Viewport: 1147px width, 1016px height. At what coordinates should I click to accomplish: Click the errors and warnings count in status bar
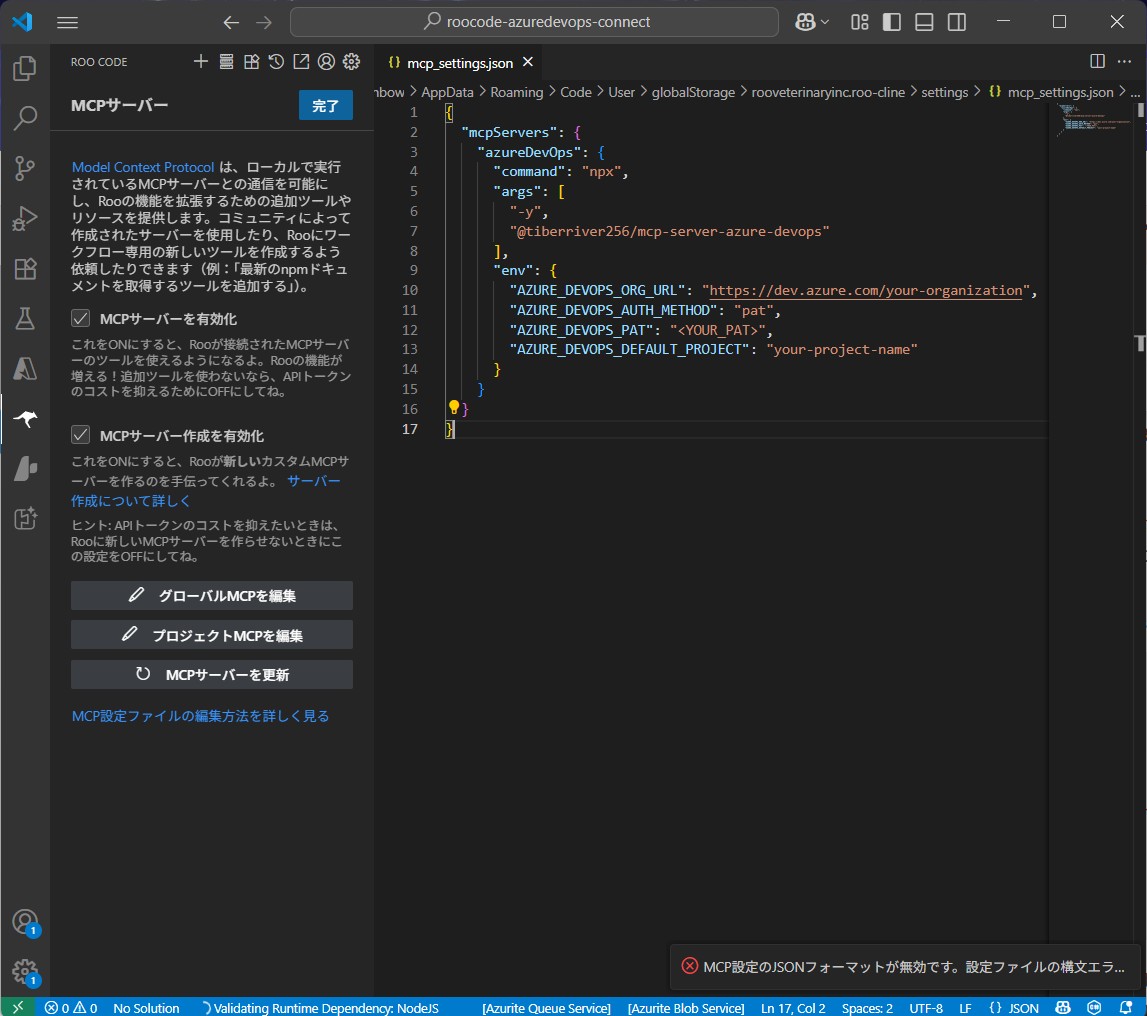coord(71,1007)
